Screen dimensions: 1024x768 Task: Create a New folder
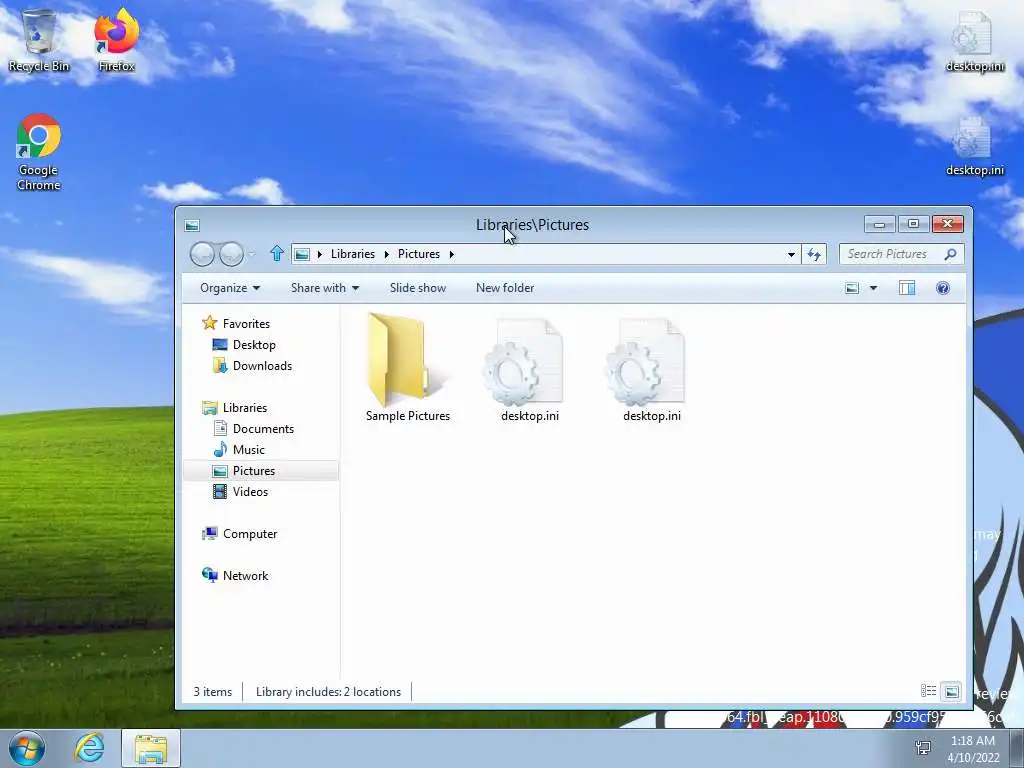[505, 288]
